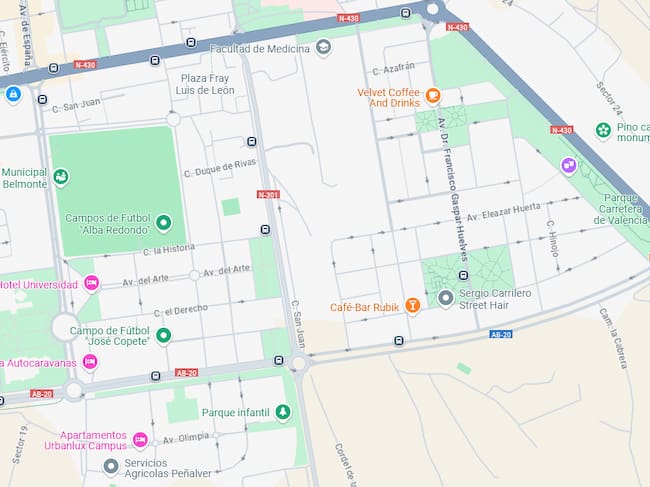
Task: Select the Municipal Belmonte swimming icon
Action: click(x=61, y=177)
